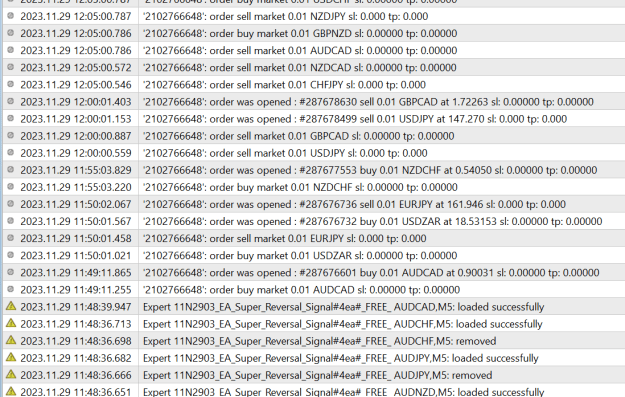Click the warning icon on the AUDJPY,M5 loaded successfully row
Viewport: 625px width, 397px height.
[11, 358]
